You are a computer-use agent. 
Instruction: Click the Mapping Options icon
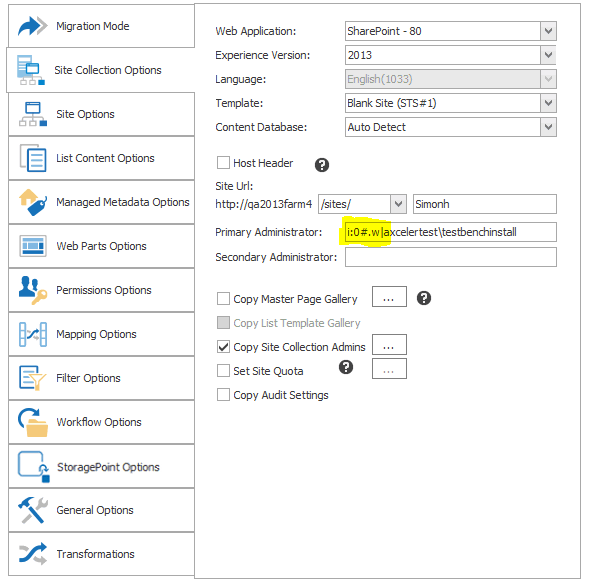tap(33, 334)
